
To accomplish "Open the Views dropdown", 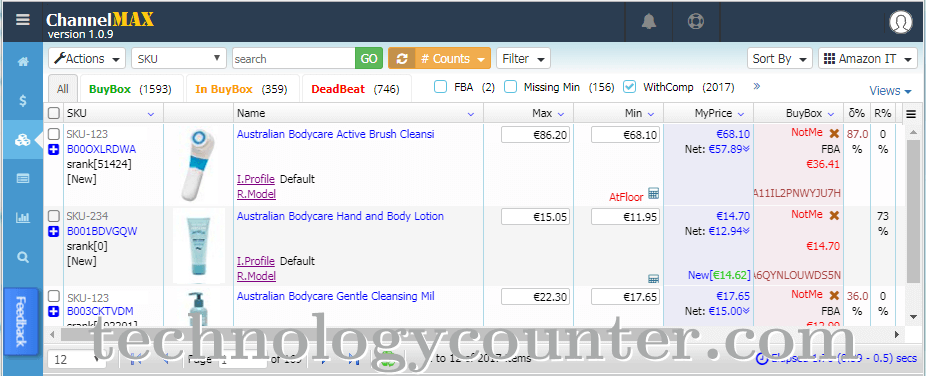I will 891,91.
